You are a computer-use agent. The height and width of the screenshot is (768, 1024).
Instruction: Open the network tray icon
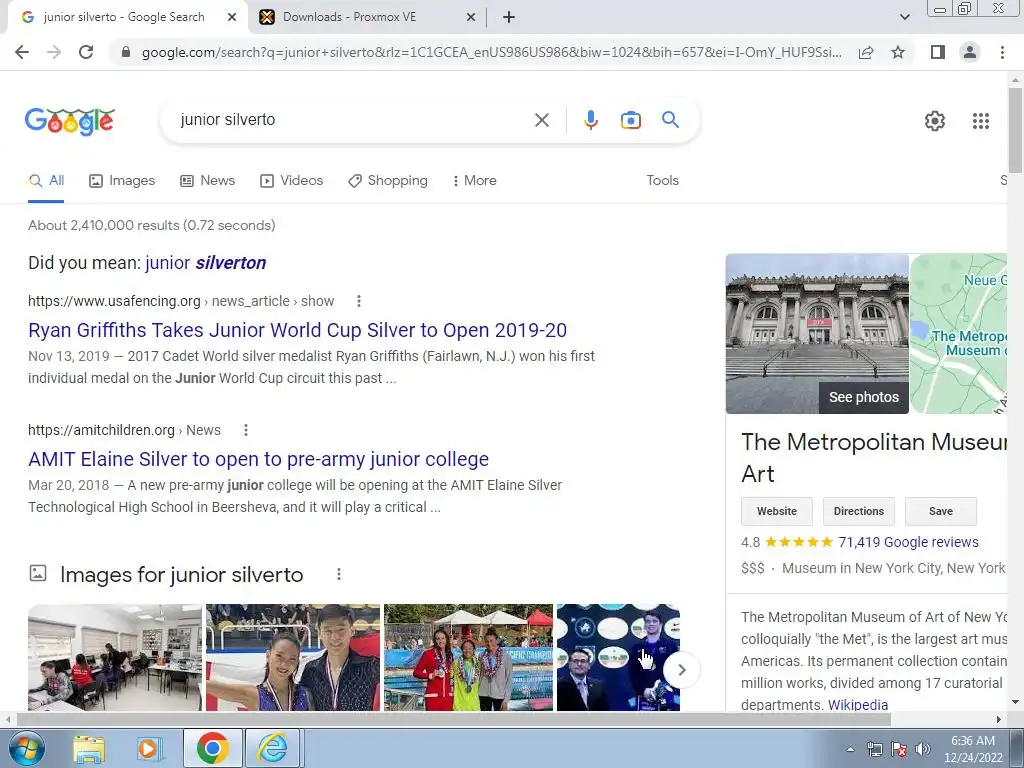click(x=874, y=749)
